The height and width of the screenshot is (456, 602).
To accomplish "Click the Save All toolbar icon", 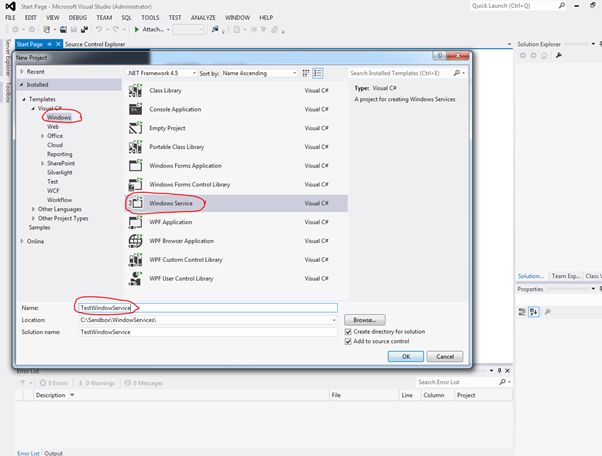I will pyautogui.click(x=84, y=29).
